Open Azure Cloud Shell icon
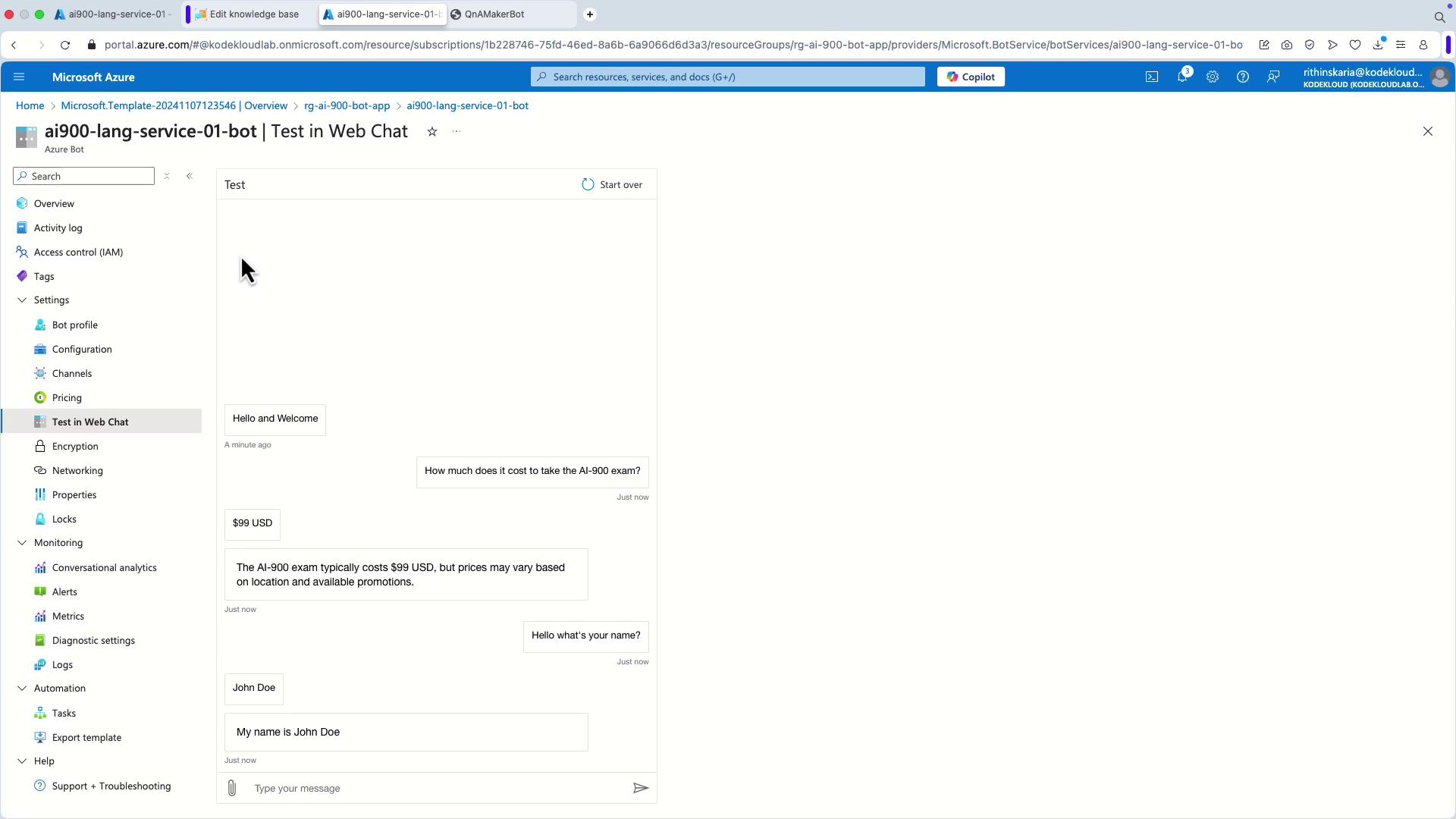 point(1152,77)
